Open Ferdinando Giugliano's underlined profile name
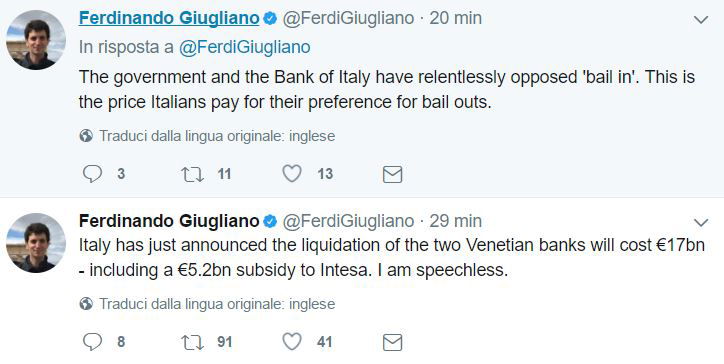Screen dimensions: 724x364 169,18
